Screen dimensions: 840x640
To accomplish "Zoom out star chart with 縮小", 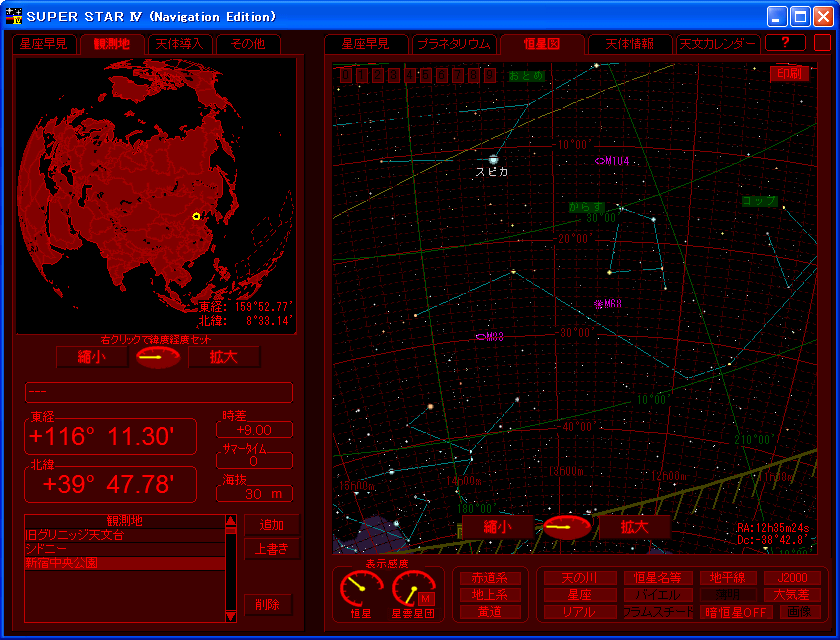I will pyautogui.click(x=498, y=527).
